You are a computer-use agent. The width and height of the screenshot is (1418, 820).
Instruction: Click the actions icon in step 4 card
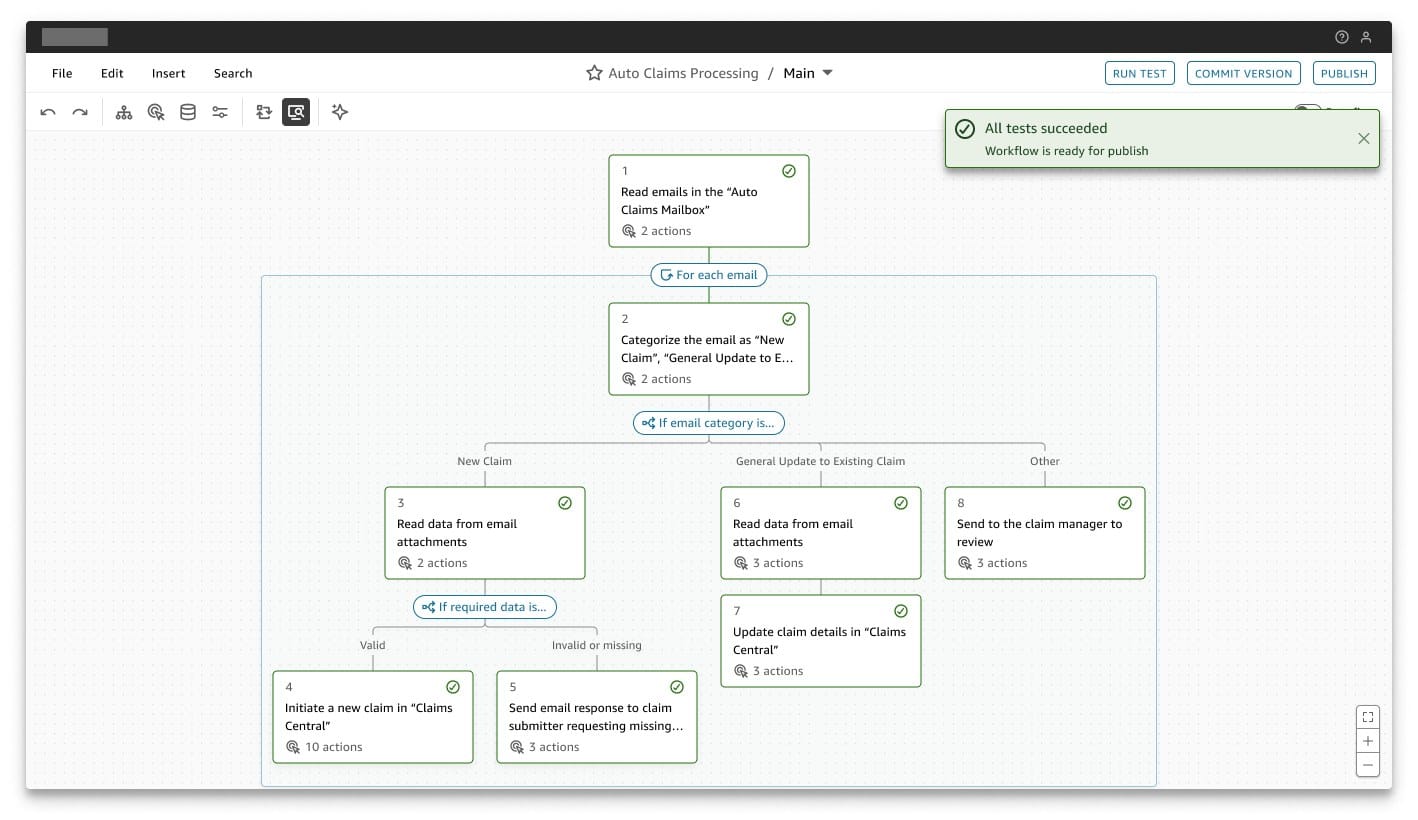293,747
